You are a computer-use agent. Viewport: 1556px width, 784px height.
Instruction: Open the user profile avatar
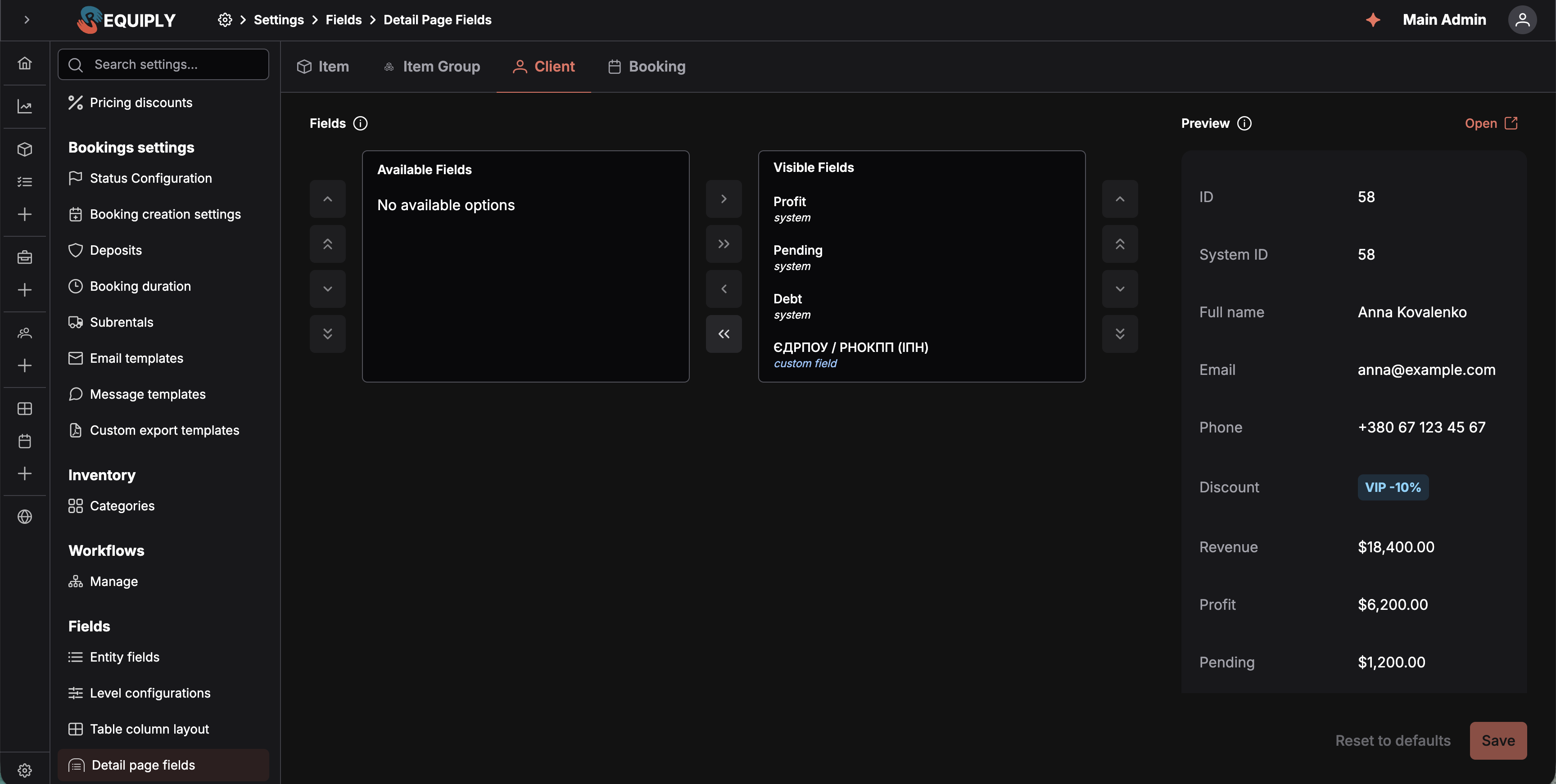point(1522,20)
